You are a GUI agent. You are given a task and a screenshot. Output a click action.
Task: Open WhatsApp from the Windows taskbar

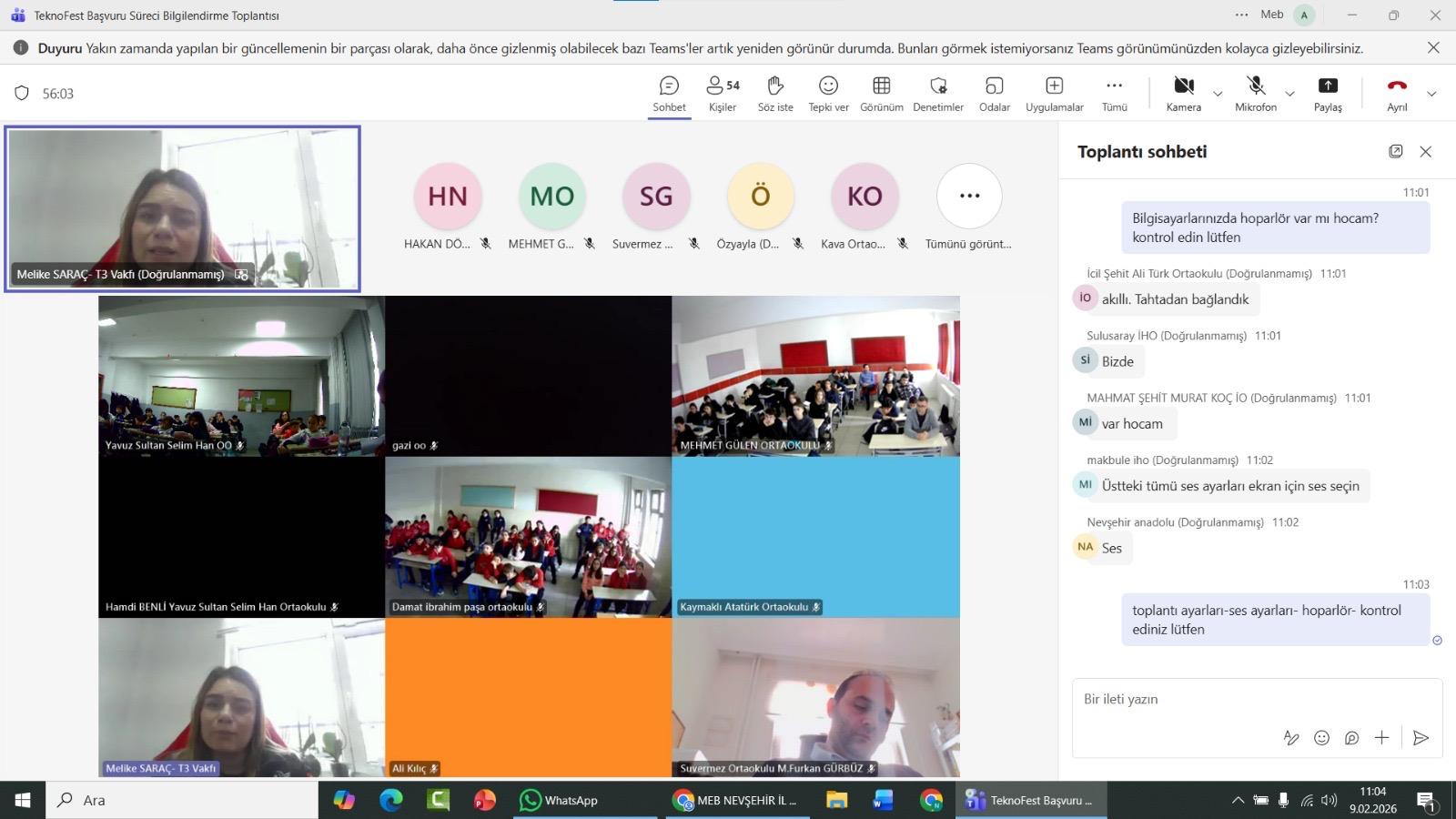pos(559,800)
